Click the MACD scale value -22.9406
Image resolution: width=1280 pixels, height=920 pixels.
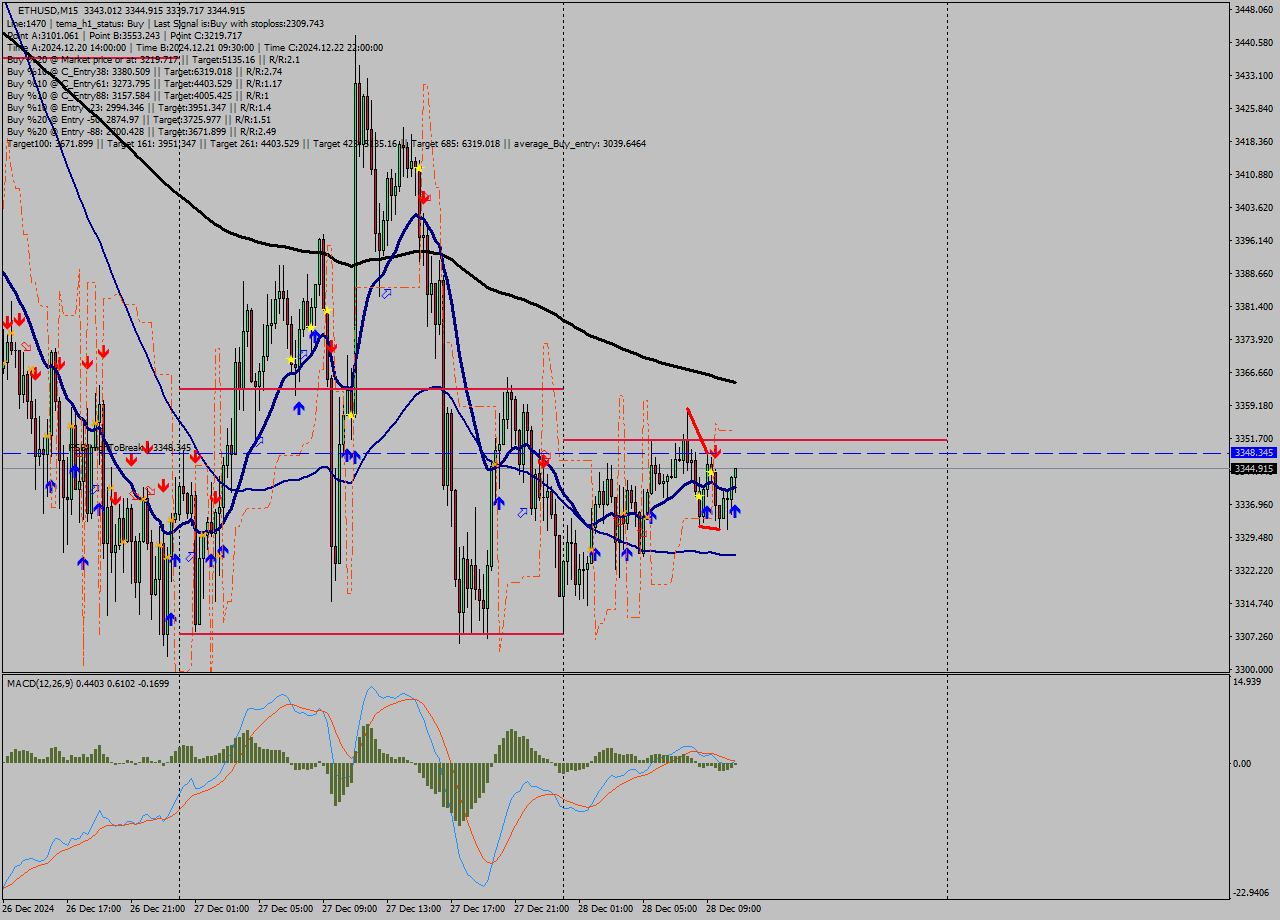[1251, 892]
